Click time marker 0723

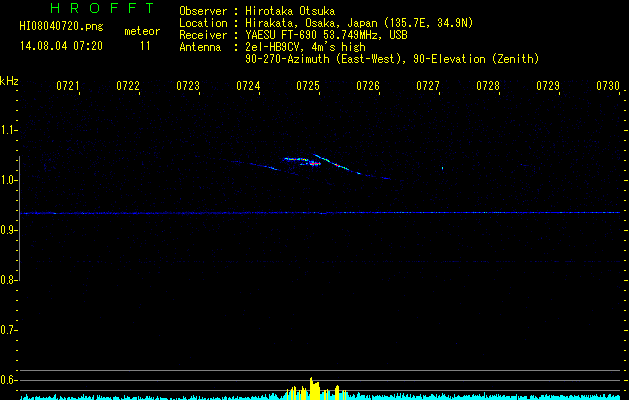coord(188,86)
